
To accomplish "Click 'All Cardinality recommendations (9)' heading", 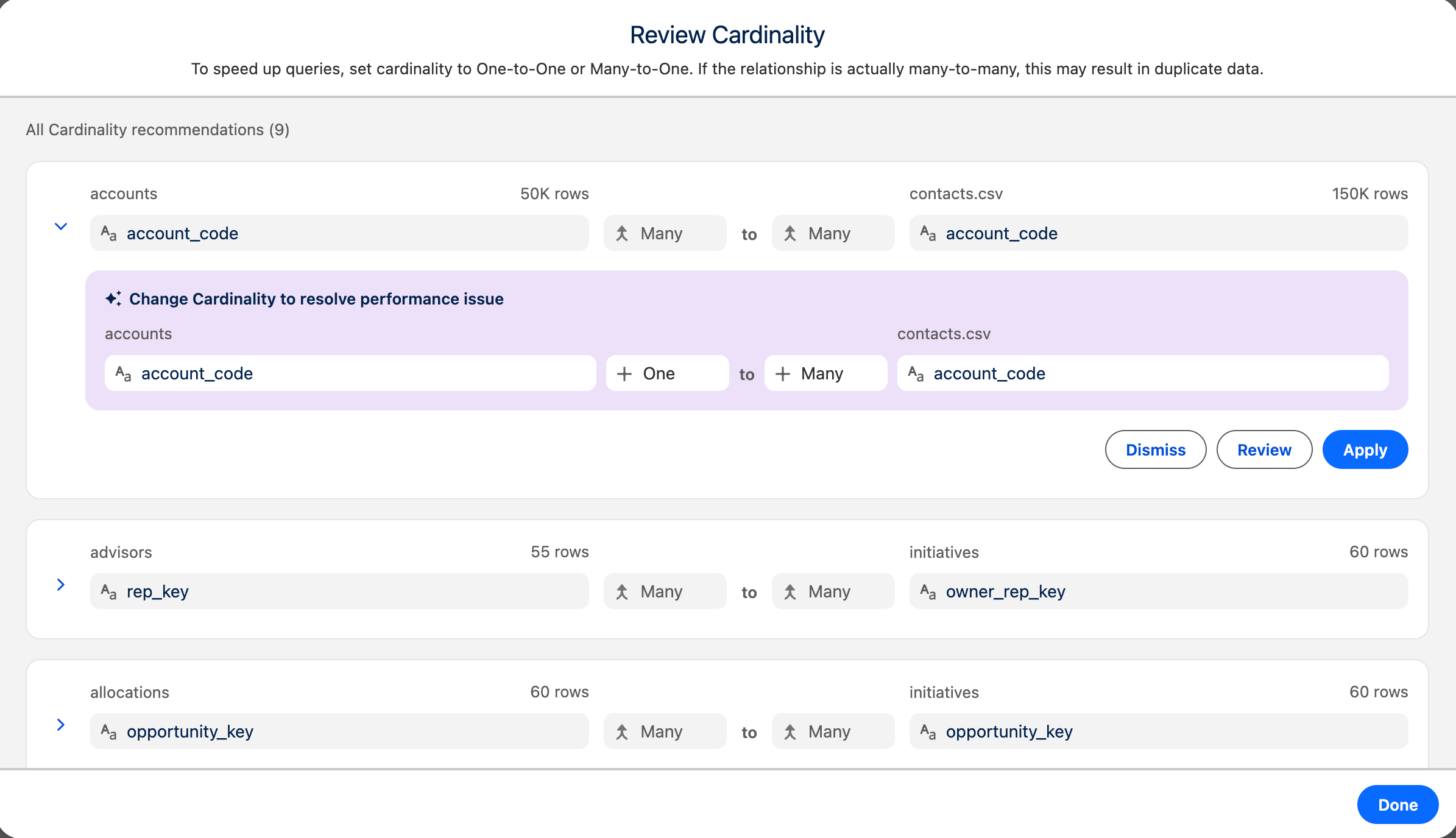I will coord(158,130).
